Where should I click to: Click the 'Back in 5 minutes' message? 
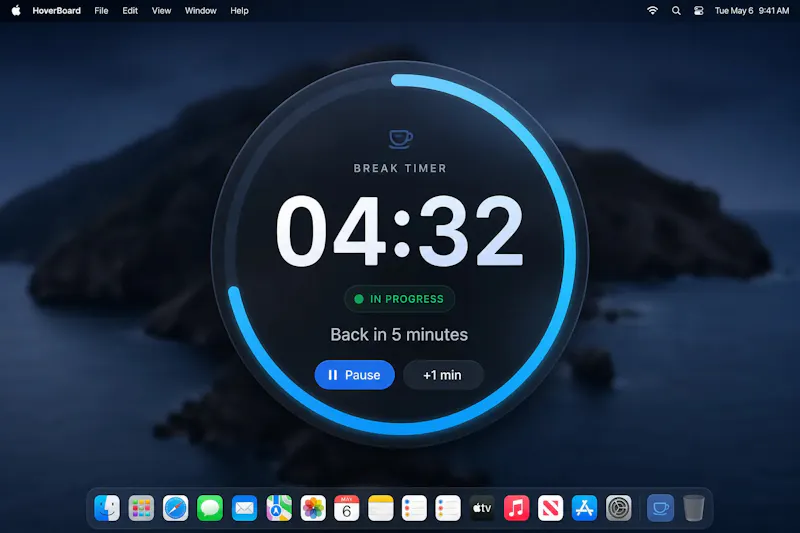click(399, 335)
